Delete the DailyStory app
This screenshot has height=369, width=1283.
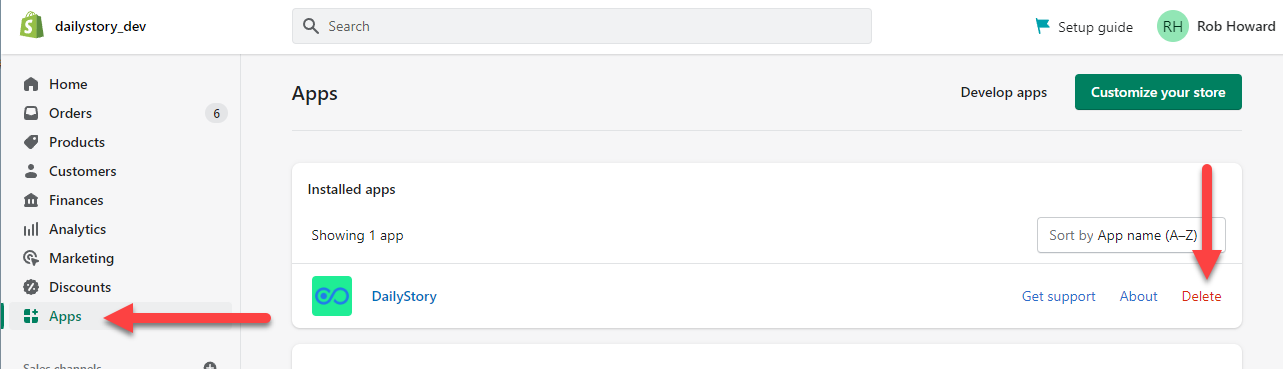click(x=1201, y=296)
